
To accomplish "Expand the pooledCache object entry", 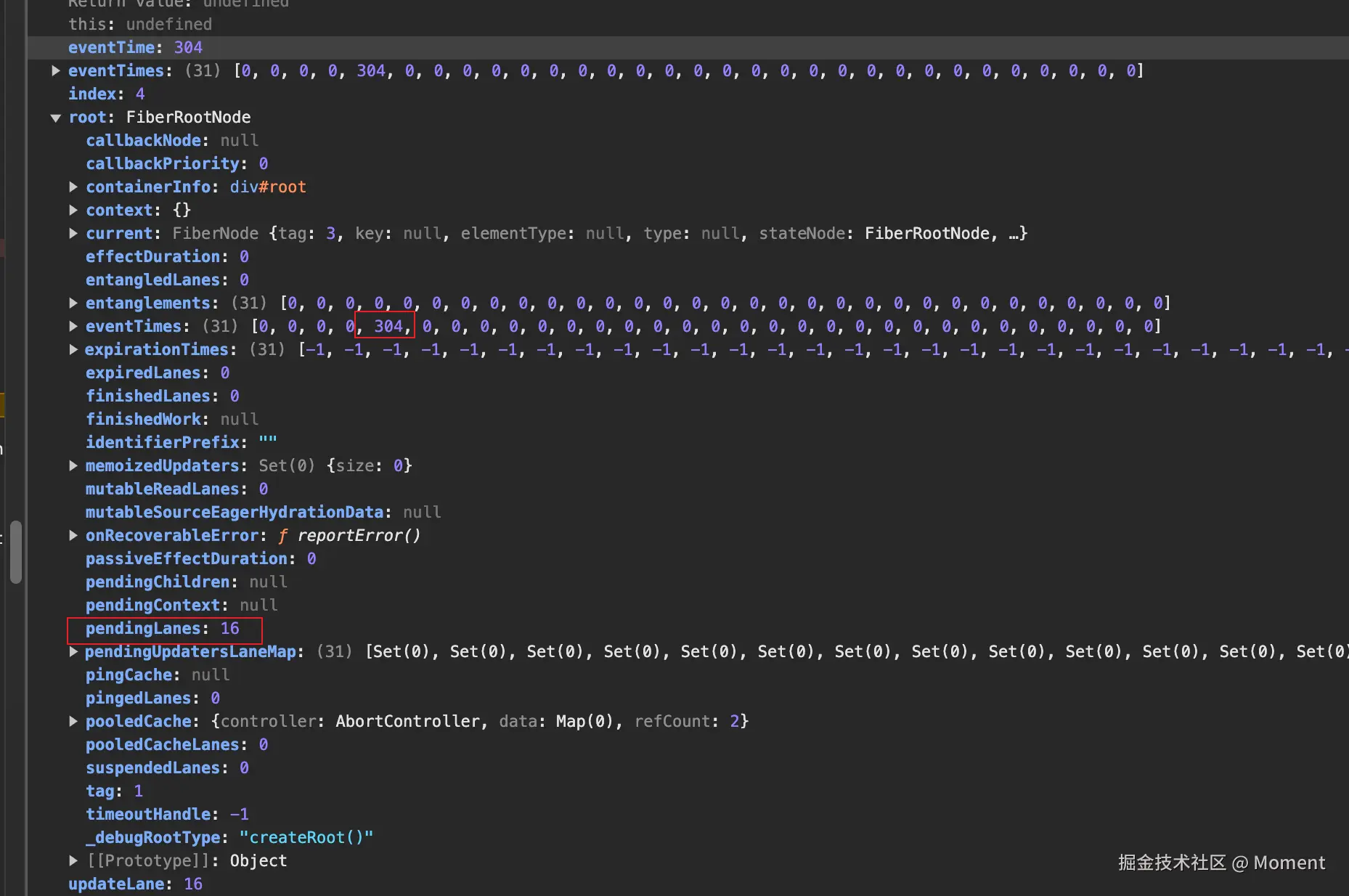I will coord(73,721).
